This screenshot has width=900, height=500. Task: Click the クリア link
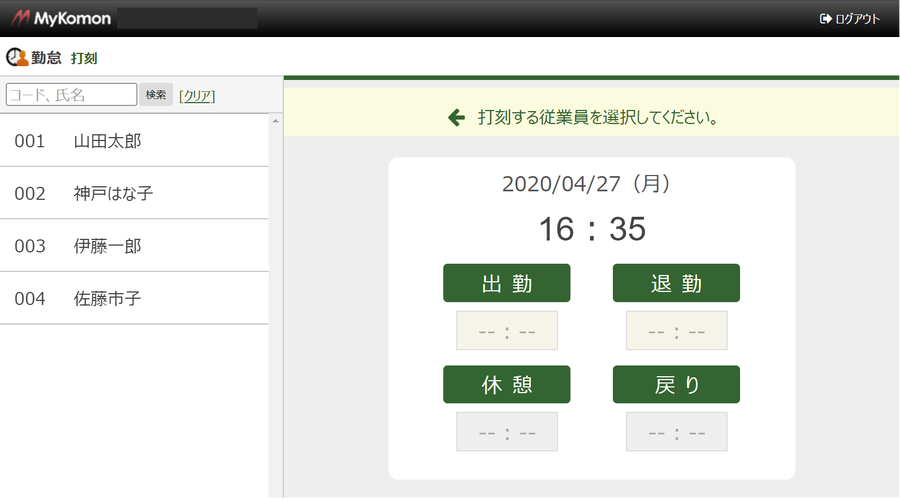(x=197, y=95)
